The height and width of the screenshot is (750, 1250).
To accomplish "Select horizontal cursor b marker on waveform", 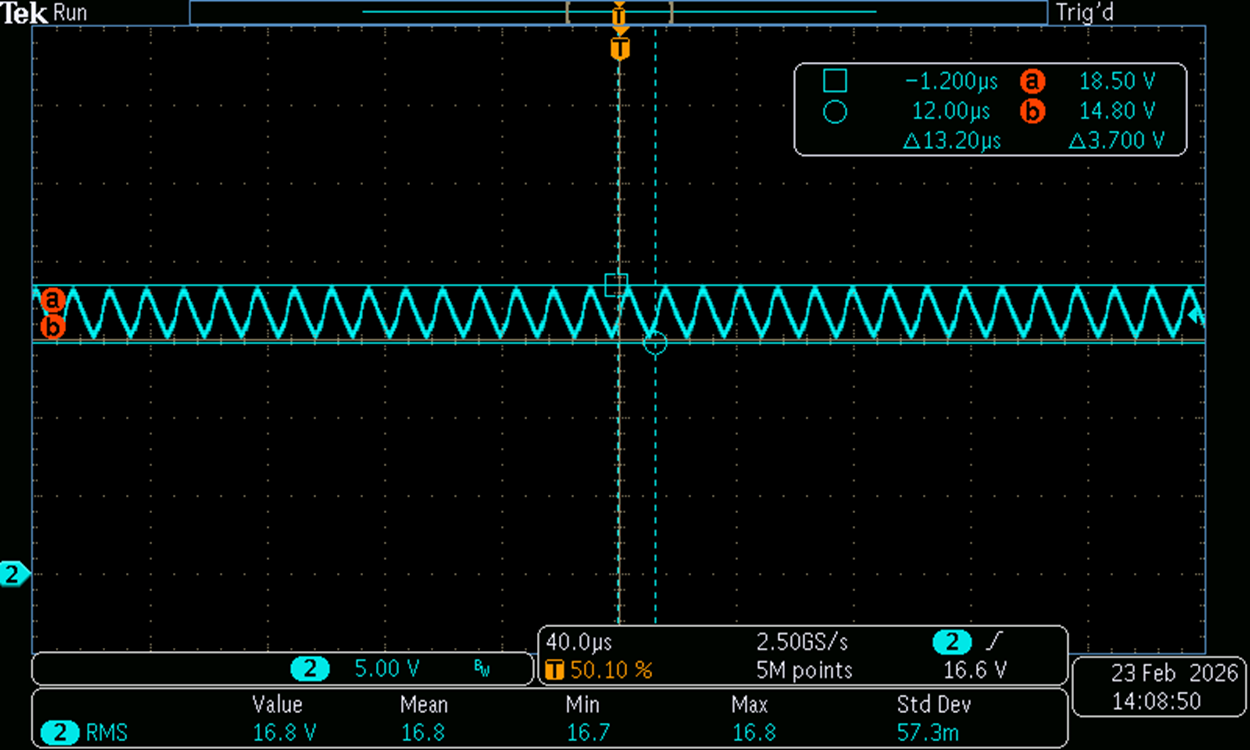I will 53,327.
